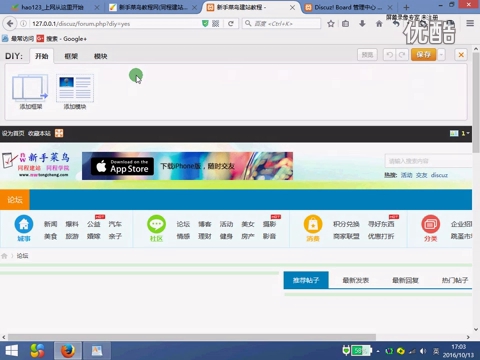Click the orange 论坛 nav item
480x360 pixels.
pos(15,200)
